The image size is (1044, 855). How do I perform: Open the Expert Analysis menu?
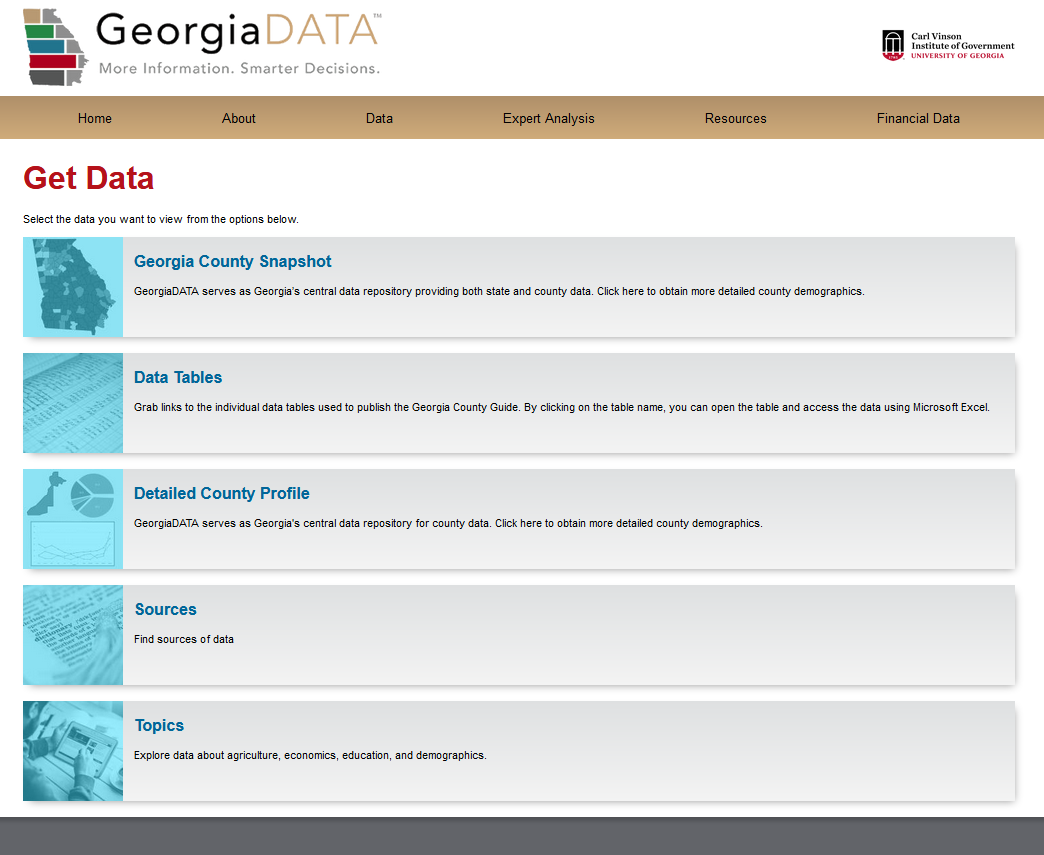click(549, 119)
